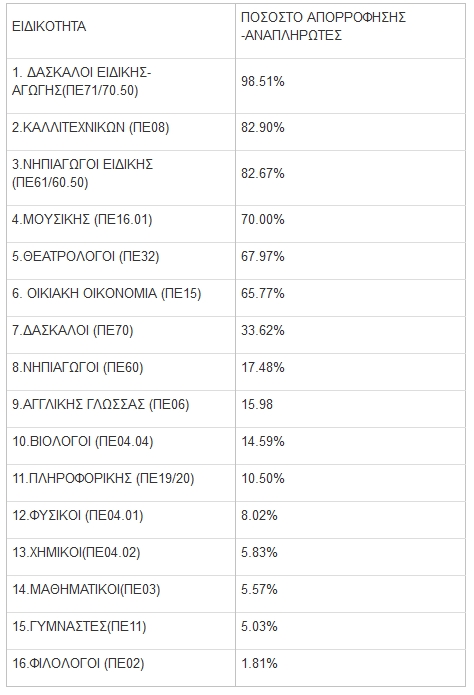Select the 15.98 value without percent sign
The image size is (474, 695).
(x=257, y=405)
